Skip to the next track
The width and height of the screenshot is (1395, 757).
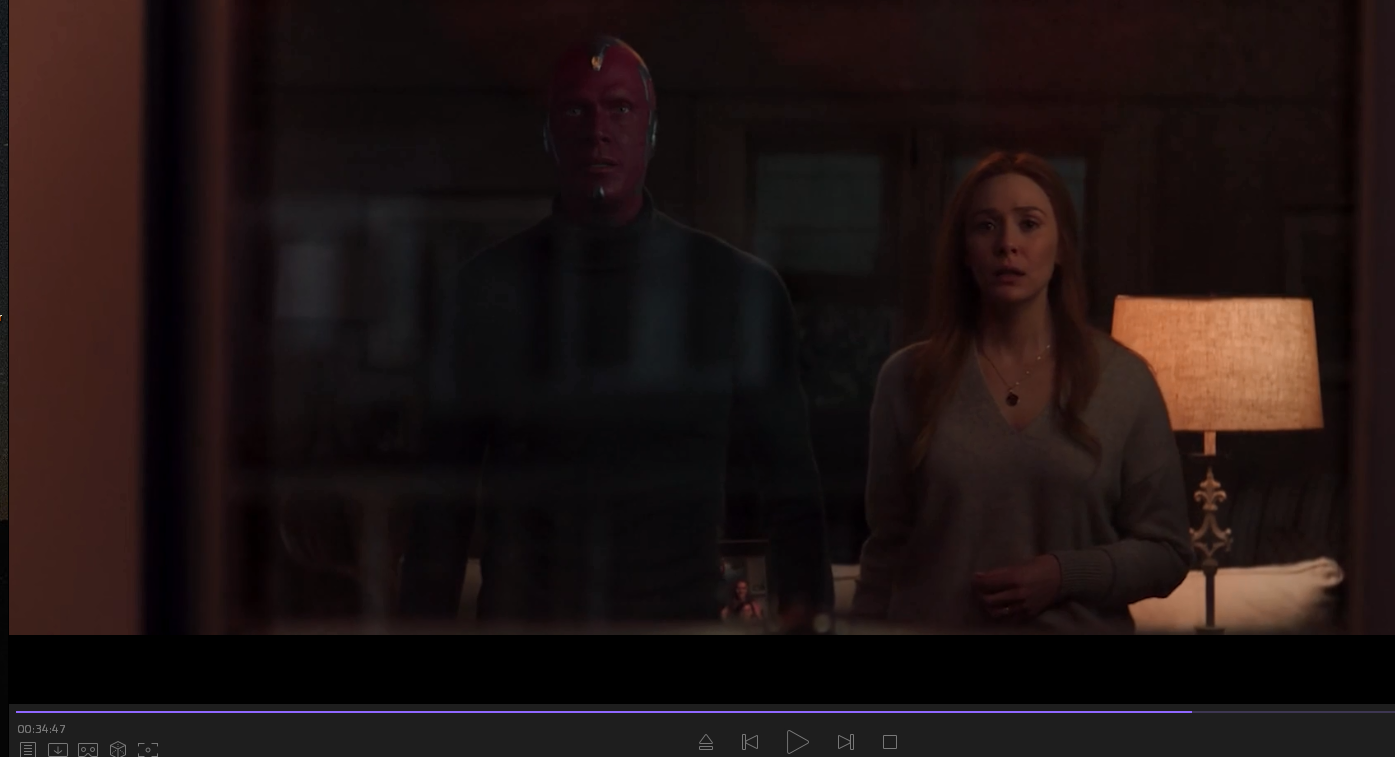click(x=846, y=742)
